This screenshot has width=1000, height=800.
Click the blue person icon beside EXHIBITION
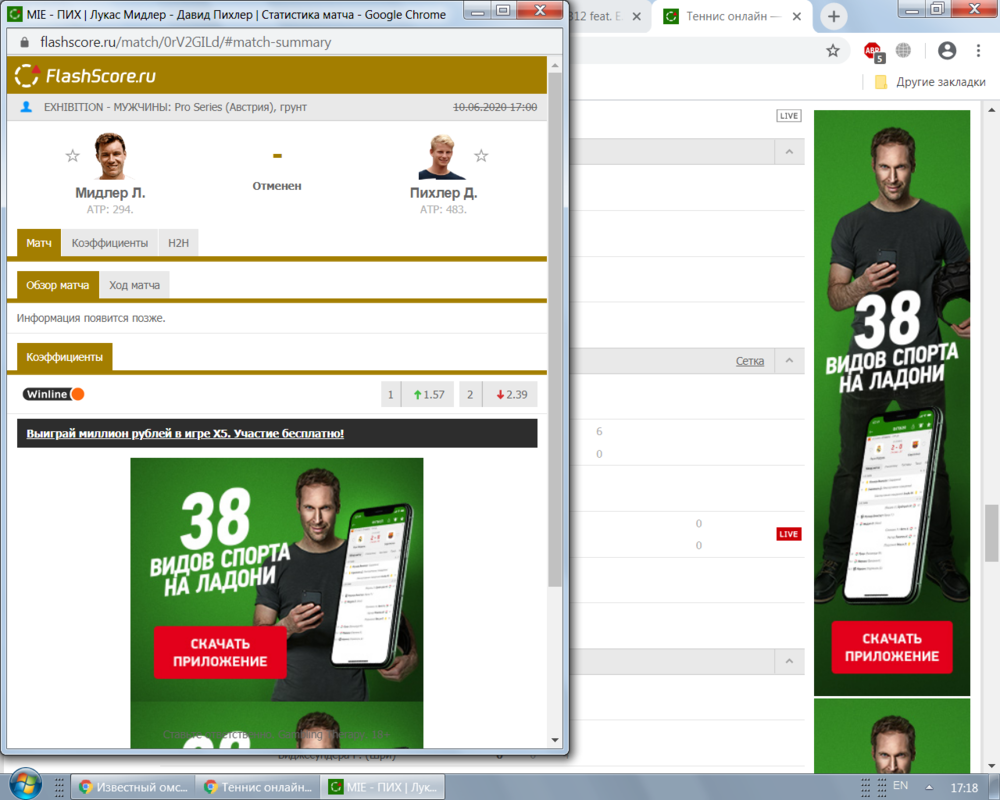[x=26, y=107]
